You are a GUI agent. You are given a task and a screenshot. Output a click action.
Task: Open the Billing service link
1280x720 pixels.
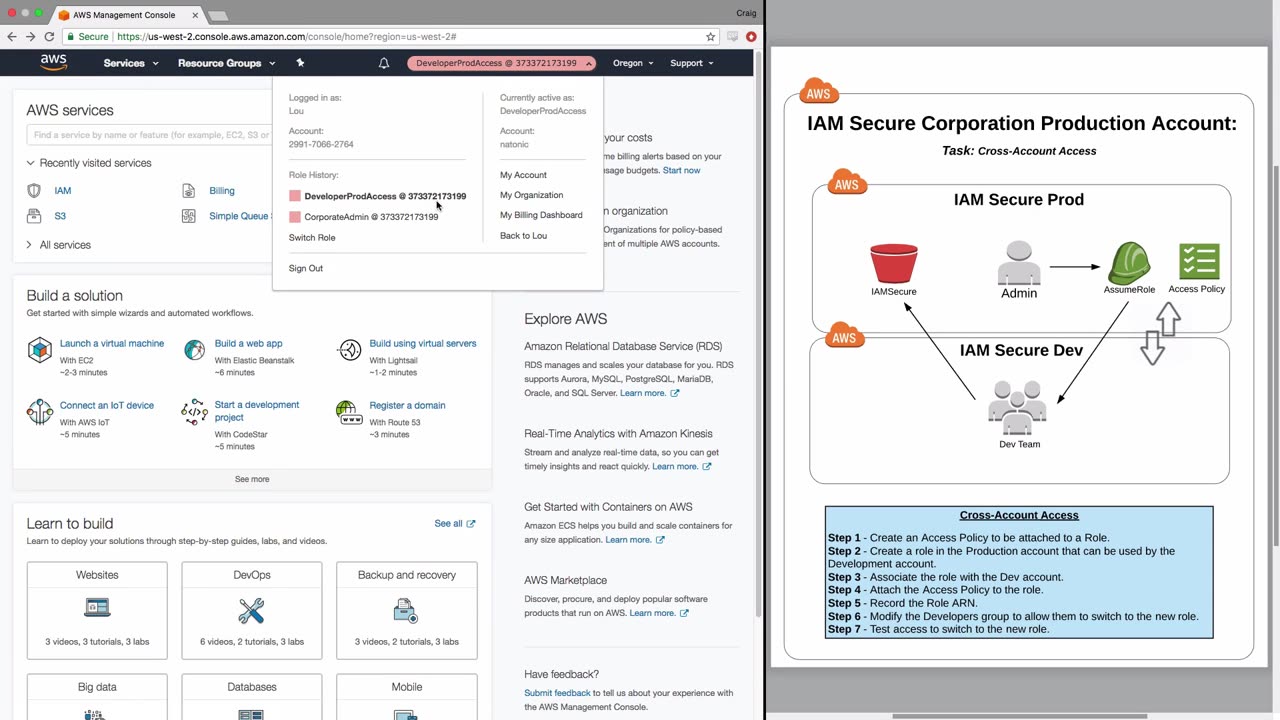(222, 190)
